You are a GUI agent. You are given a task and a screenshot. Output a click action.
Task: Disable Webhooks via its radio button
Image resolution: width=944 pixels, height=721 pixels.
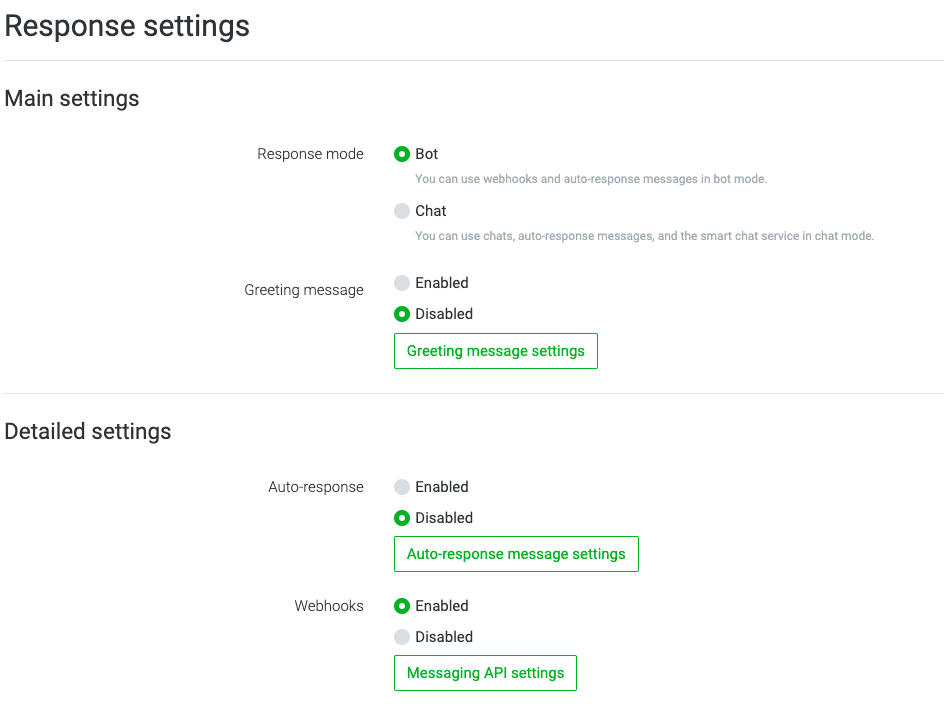402,637
